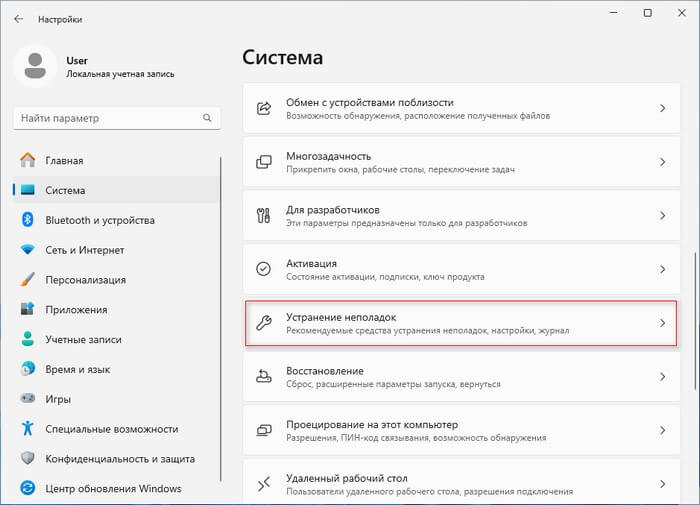Select Главная in the left navigation
Viewport: 700px width, 505px height.
64,160
